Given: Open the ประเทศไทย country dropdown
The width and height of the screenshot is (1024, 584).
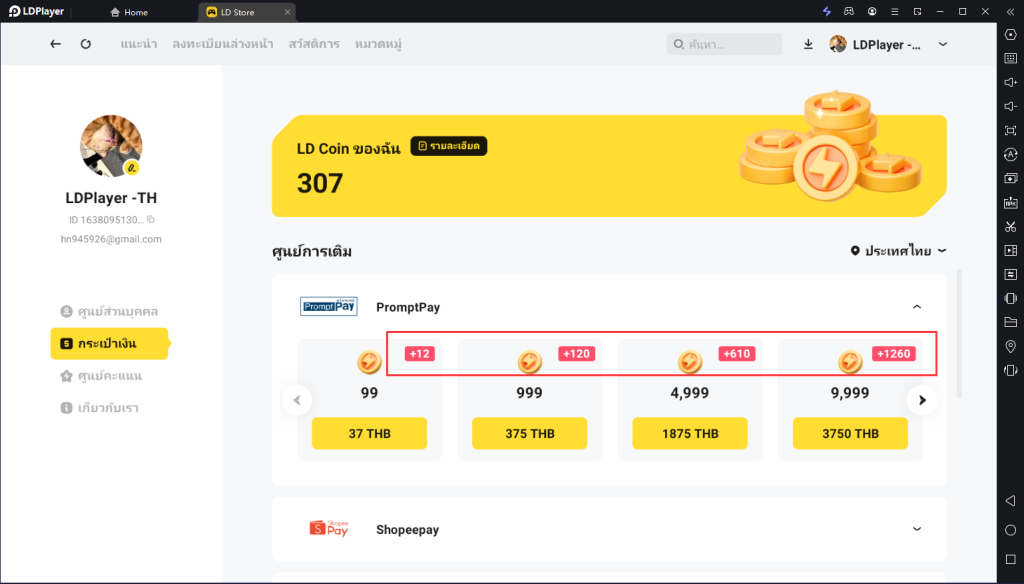Looking at the screenshot, I should pyautogui.click(x=899, y=251).
